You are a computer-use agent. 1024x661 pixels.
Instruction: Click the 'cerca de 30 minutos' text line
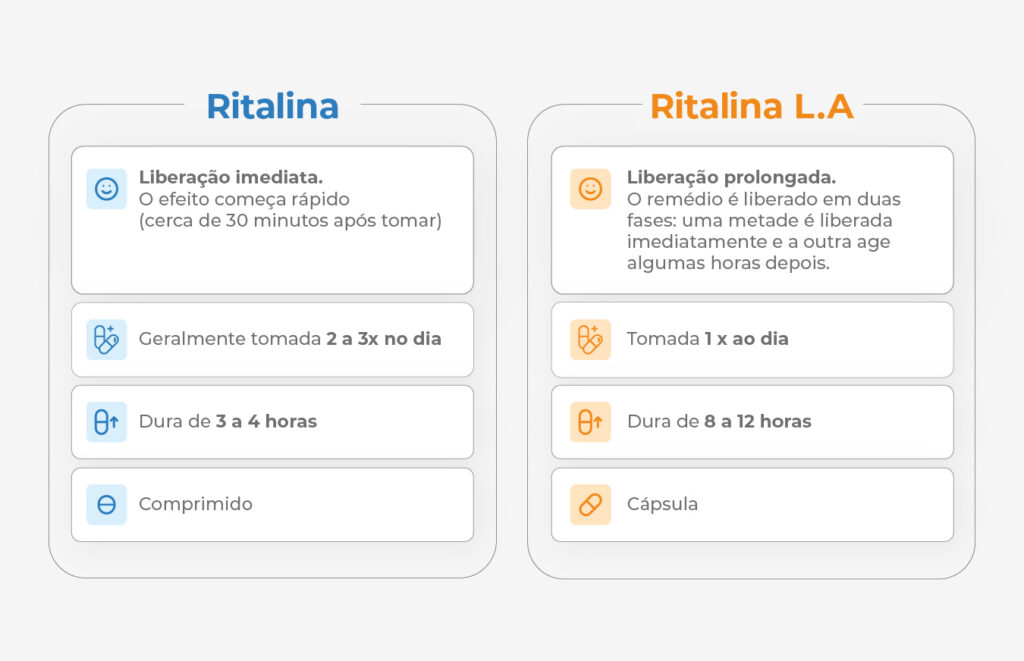(290, 221)
